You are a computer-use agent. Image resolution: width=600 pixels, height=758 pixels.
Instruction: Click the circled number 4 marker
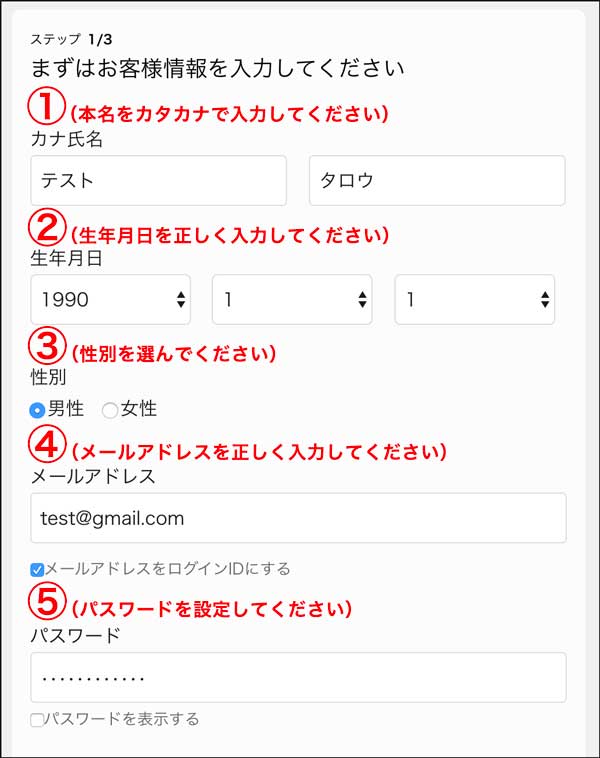tap(46, 444)
